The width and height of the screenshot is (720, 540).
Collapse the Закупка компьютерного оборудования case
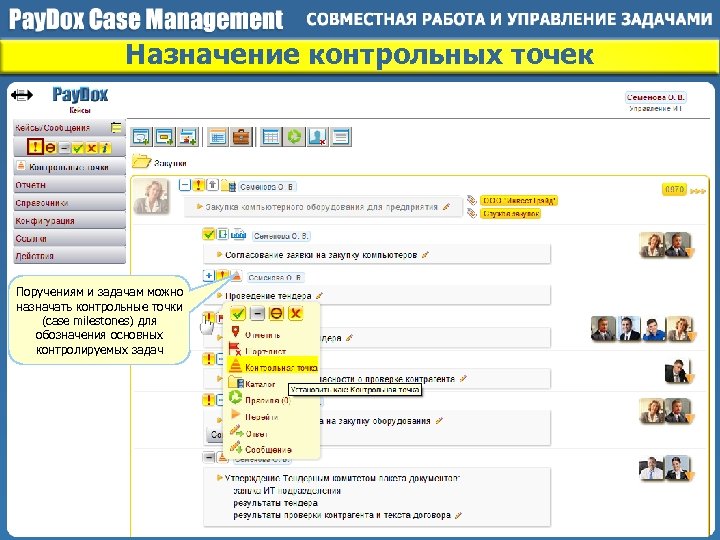click(185, 185)
